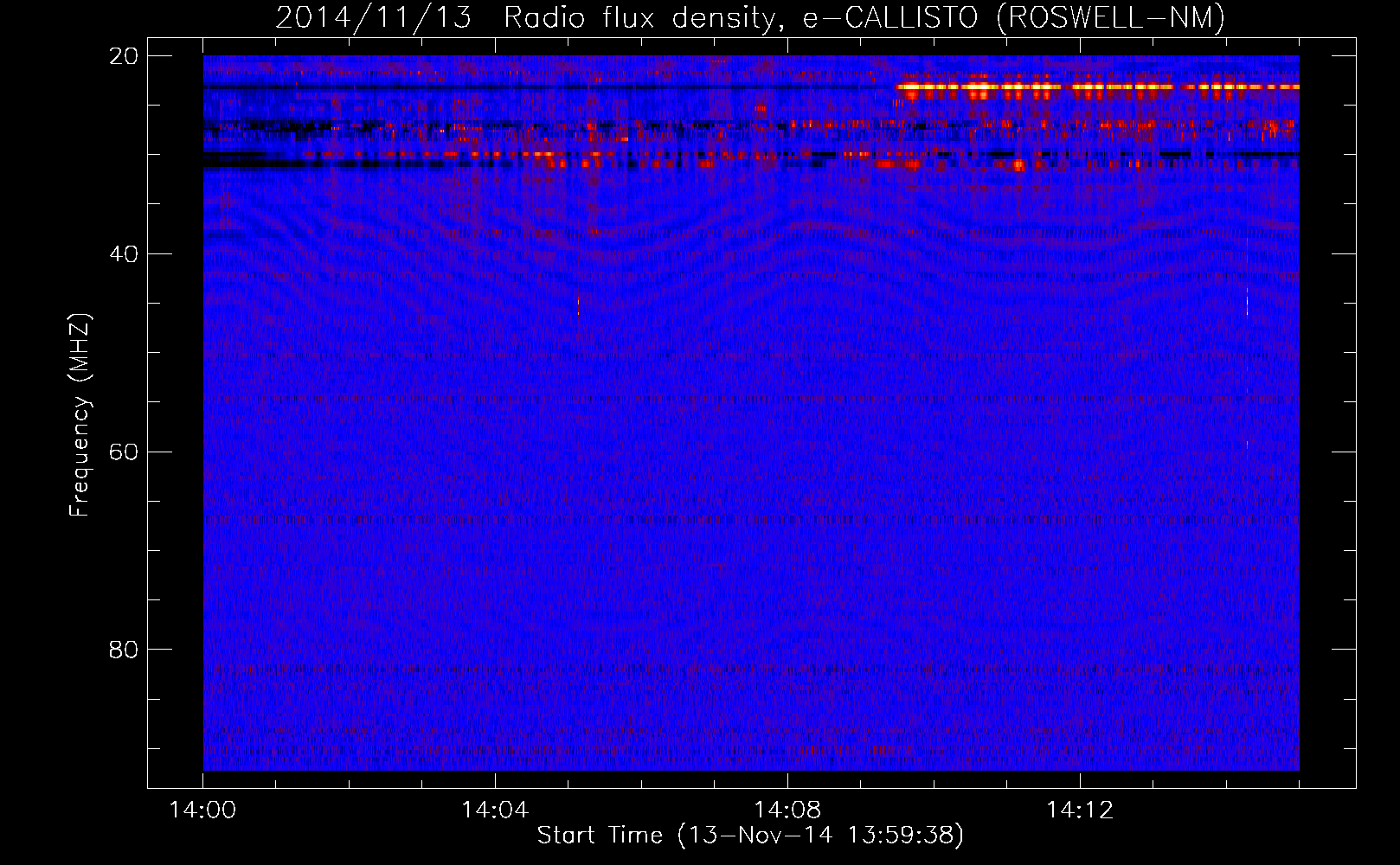
Task: Click the 'Start Time (13-Nov-14 13:59:38)' x-axis label
Action: (x=750, y=836)
